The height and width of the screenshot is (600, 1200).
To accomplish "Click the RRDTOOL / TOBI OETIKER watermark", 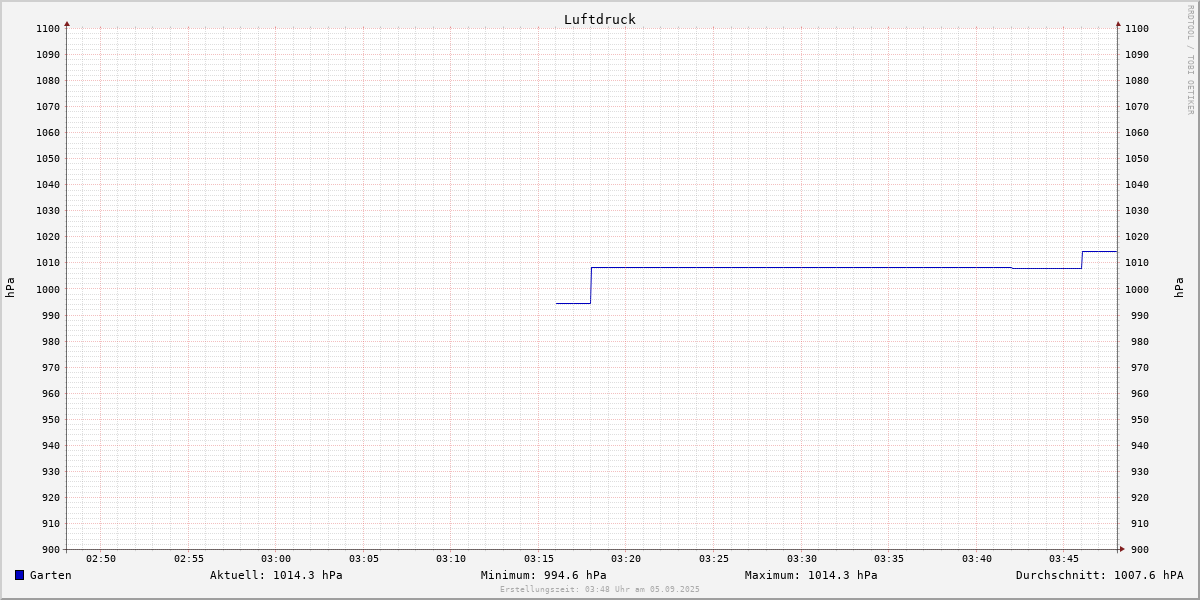I will pos(1190,59).
